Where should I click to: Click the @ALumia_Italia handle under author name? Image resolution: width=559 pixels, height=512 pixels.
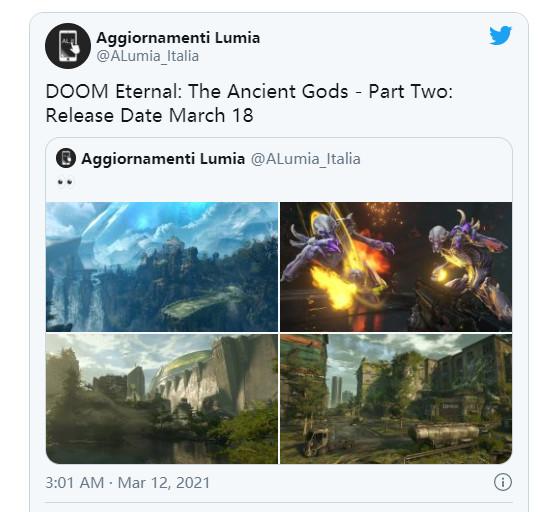[148, 56]
